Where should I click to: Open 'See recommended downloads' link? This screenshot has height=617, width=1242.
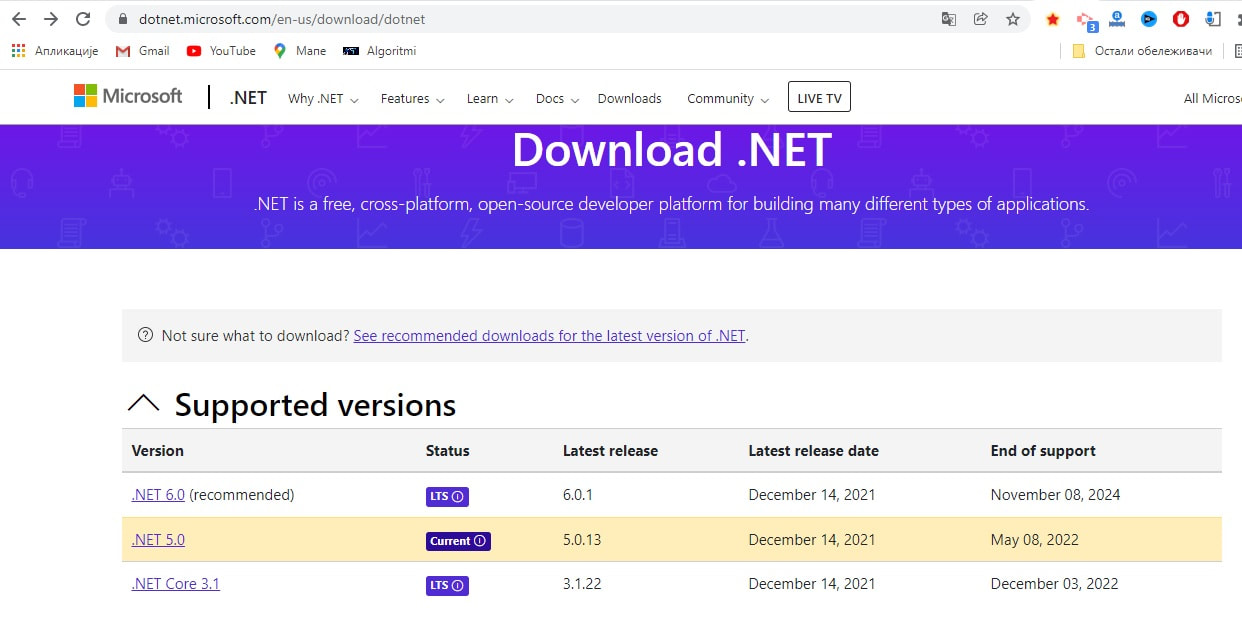[x=549, y=336]
